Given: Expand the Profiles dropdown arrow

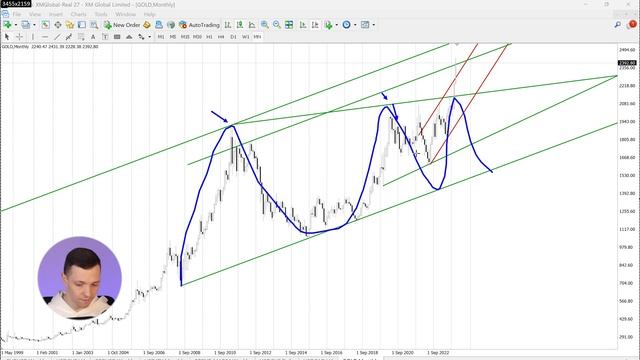Looking at the screenshot, I should coord(34,25).
